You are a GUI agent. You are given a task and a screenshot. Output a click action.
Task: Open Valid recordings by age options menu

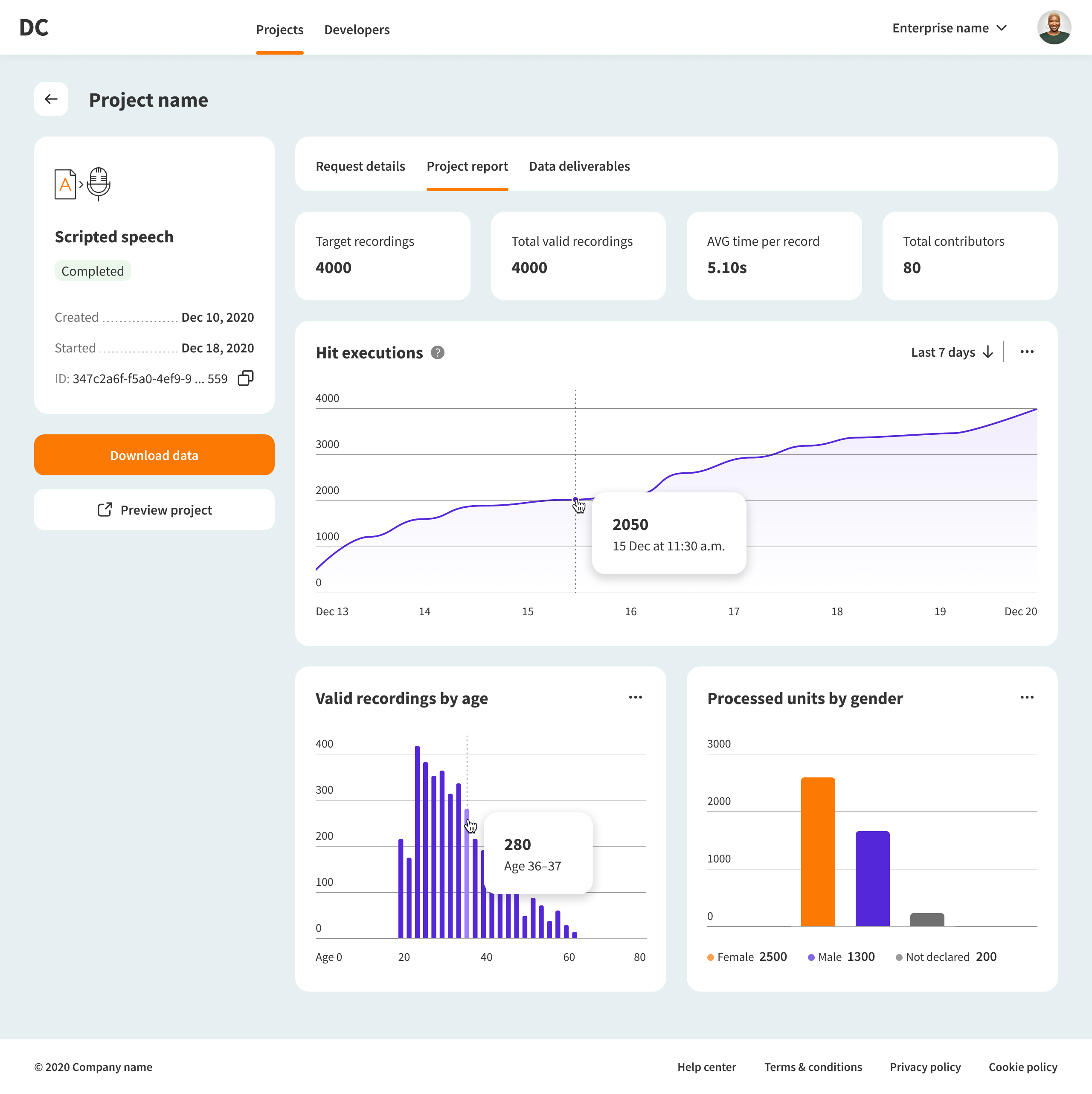tap(635, 698)
